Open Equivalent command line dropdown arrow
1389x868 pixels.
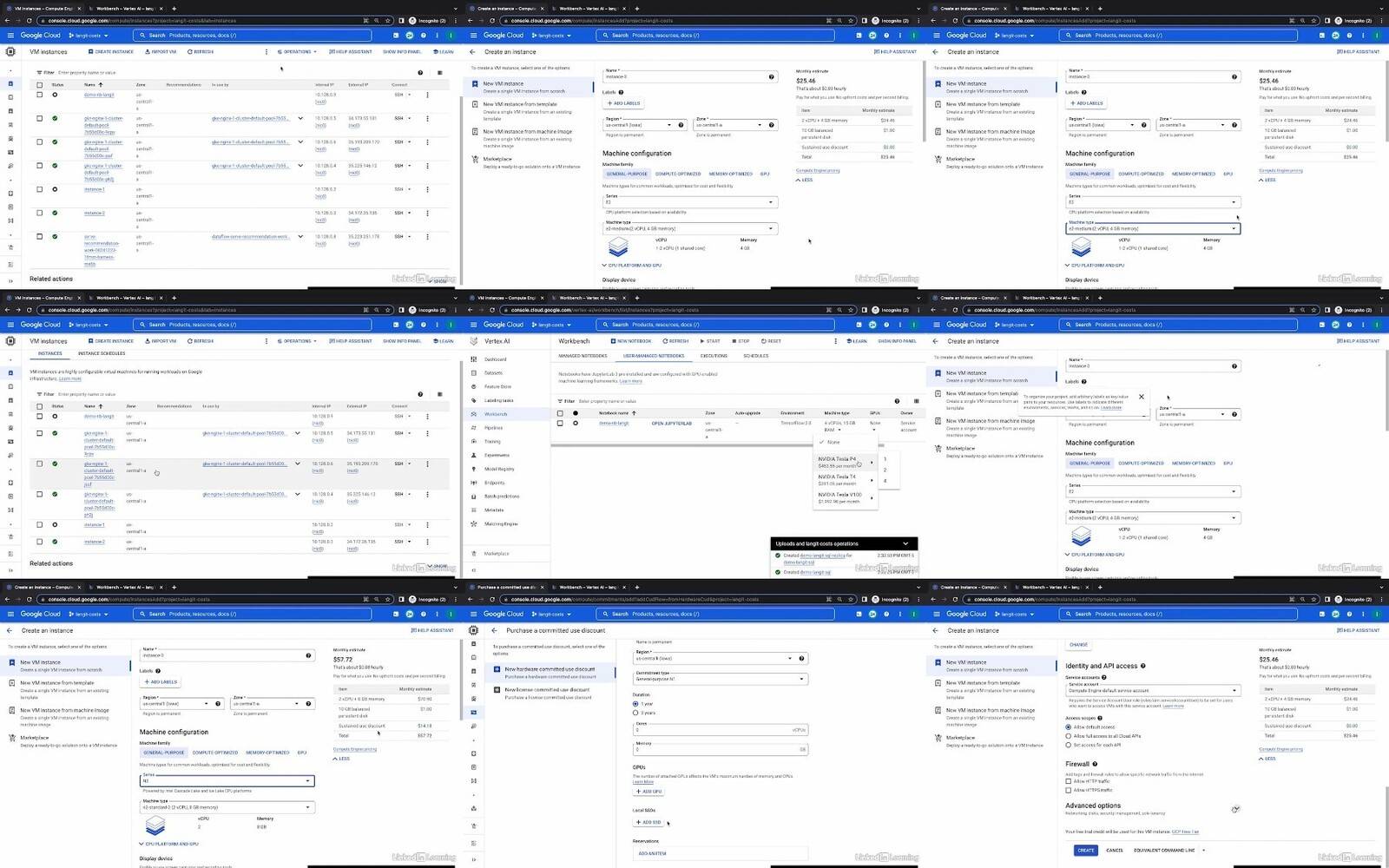tap(1203, 850)
